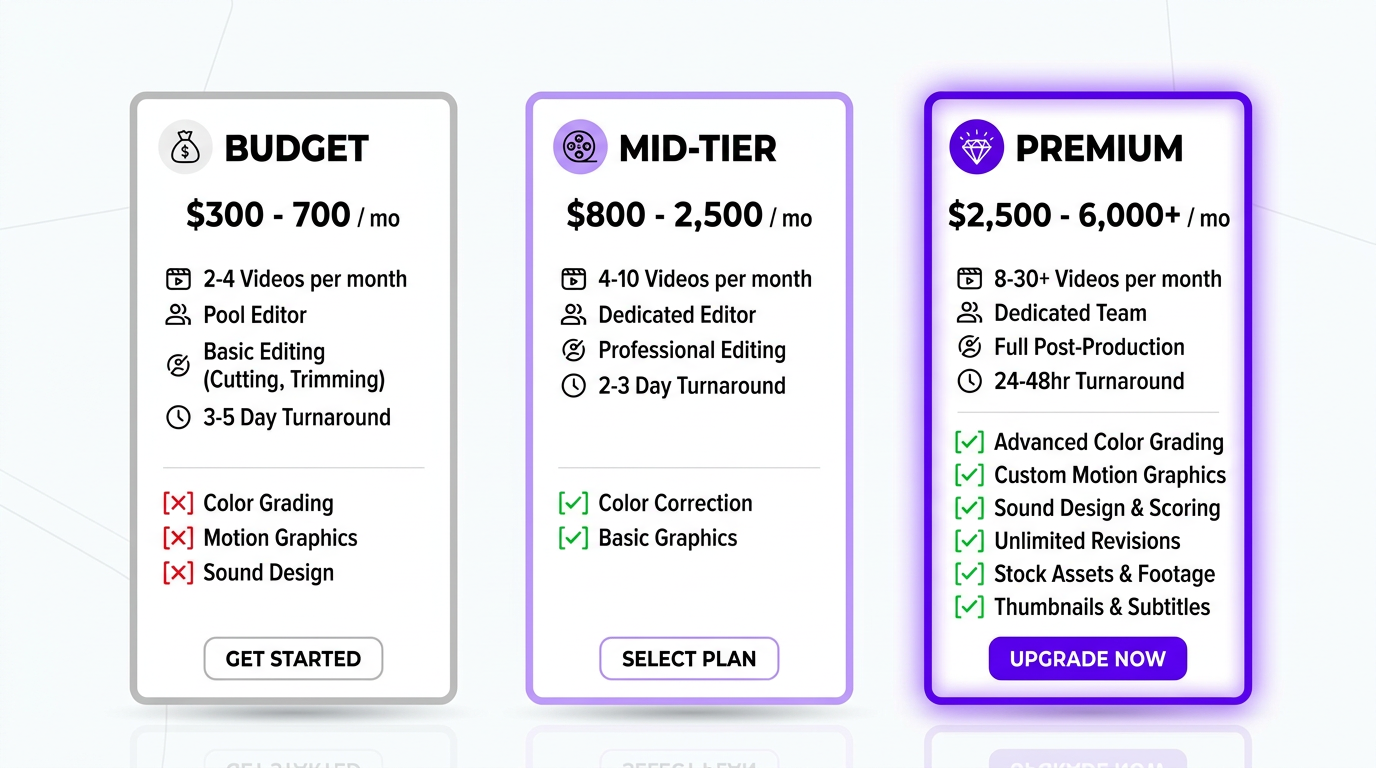Click the Professional Editing gear icon
The height and width of the screenshot is (768, 1376).
[x=573, y=350]
